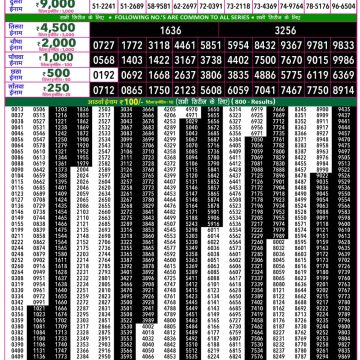Select number 0727 in the ₹2,000 row
Viewport: 360px width, 360px height.
coord(104,45)
